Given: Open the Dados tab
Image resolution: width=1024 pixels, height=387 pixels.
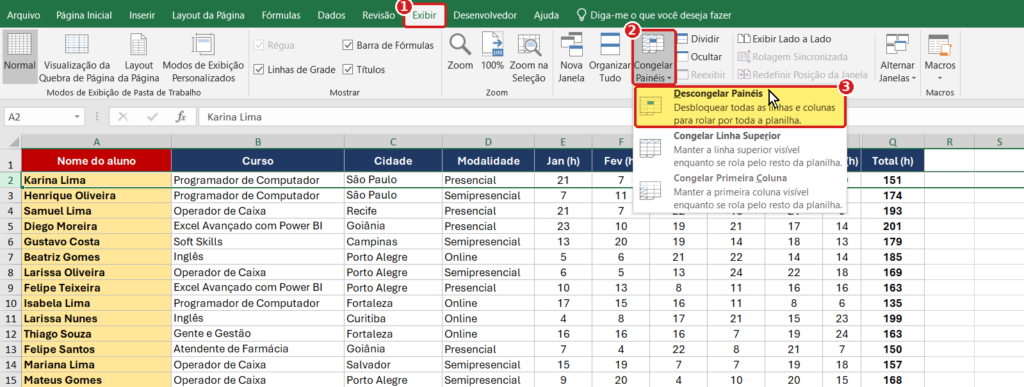Looking at the screenshot, I should [331, 14].
